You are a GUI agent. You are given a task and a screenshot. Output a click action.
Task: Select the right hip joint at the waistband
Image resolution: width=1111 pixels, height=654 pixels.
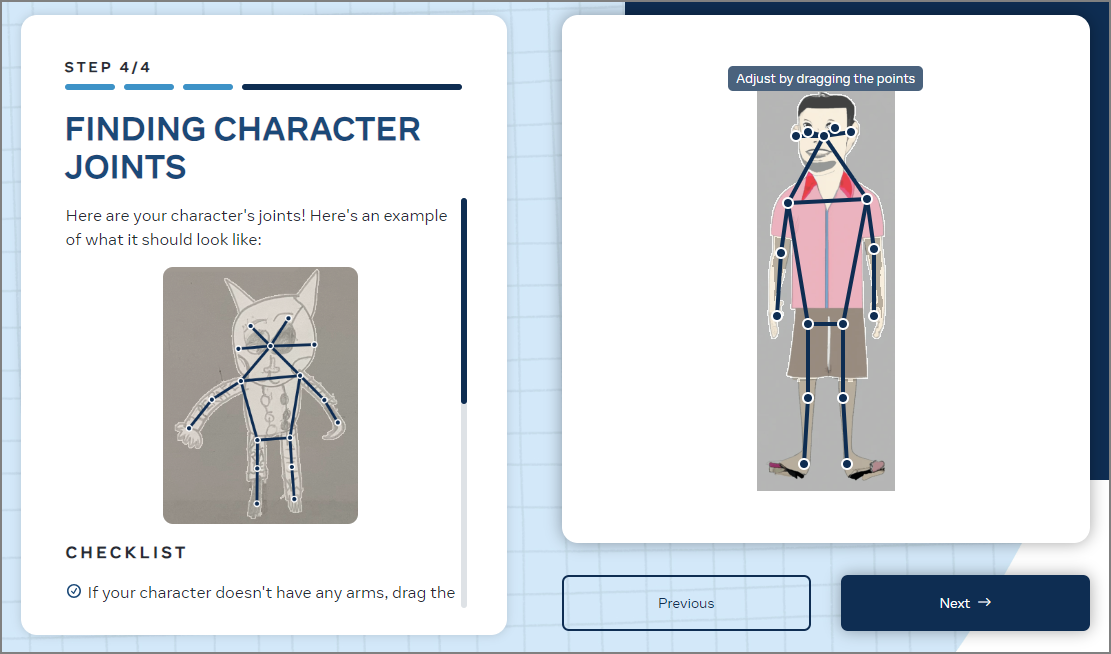tap(843, 324)
